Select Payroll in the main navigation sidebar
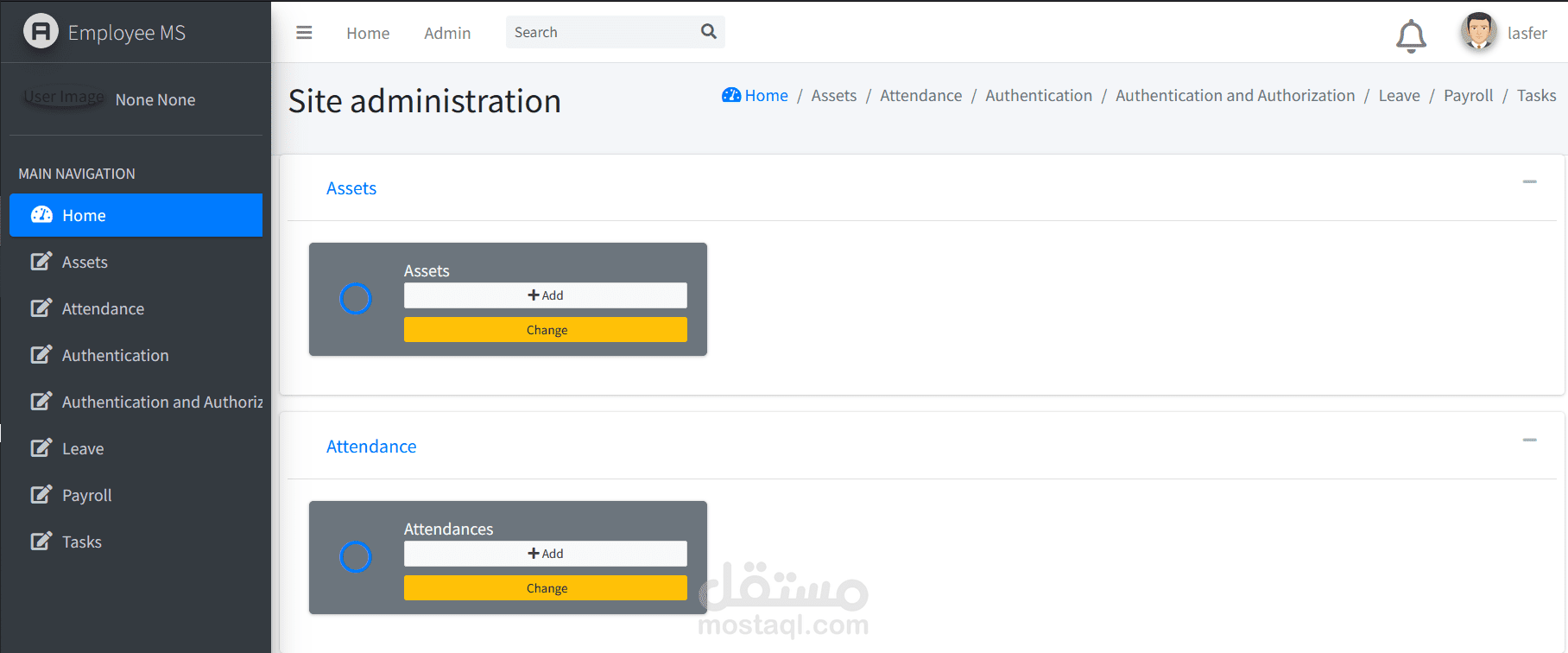The width and height of the screenshot is (1568, 653). point(136,495)
